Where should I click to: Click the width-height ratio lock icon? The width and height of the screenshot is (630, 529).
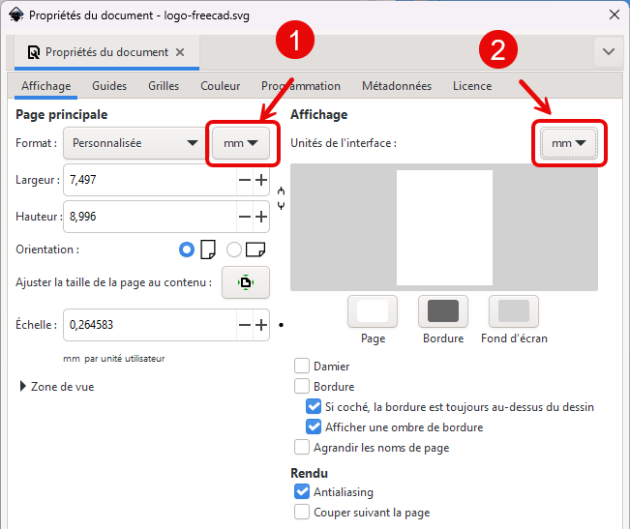pyautogui.click(x=281, y=198)
